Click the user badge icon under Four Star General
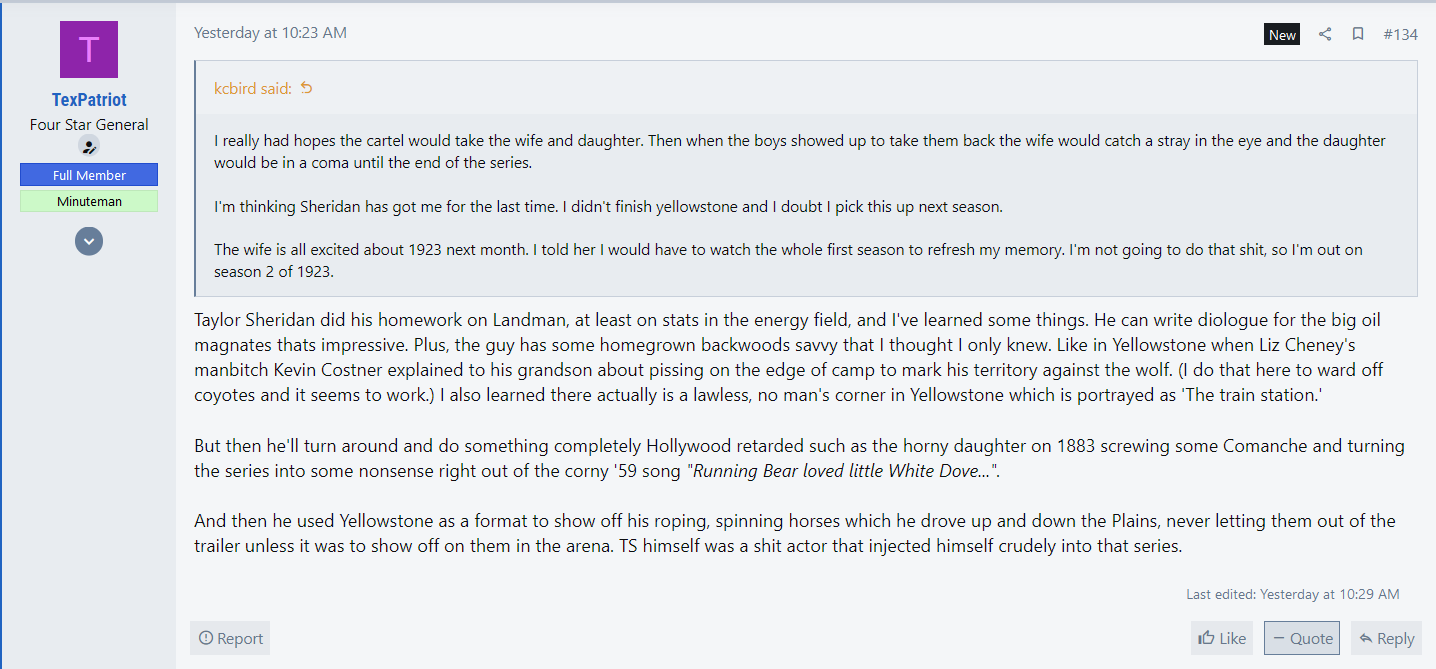 point(89,146)
